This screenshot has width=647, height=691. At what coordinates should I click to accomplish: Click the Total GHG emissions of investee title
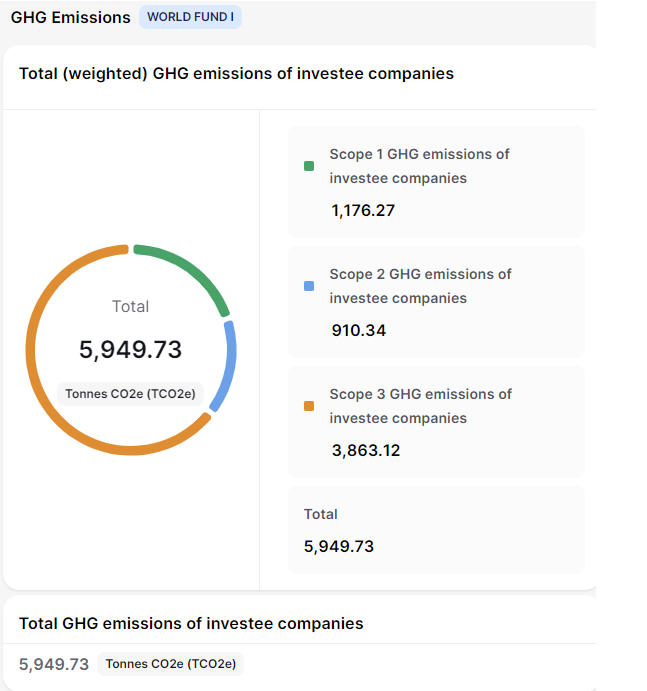coord(191,623)
